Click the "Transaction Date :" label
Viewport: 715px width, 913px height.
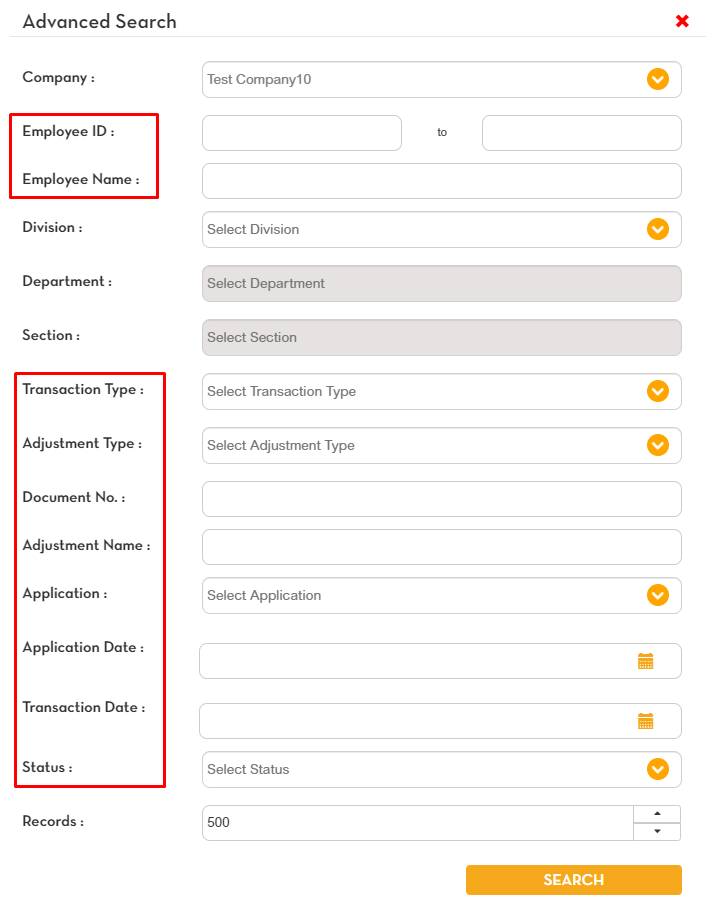[x=84, y=707]
